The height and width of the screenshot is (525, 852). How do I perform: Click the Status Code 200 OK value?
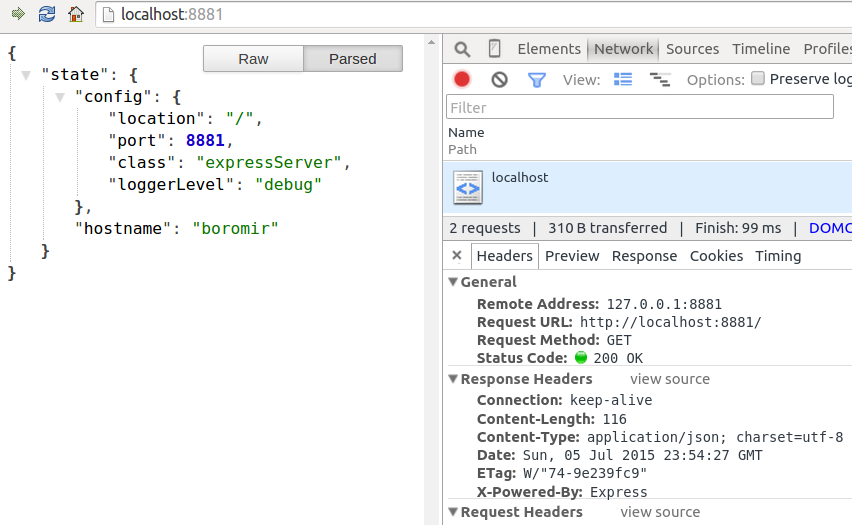point(618,358)
